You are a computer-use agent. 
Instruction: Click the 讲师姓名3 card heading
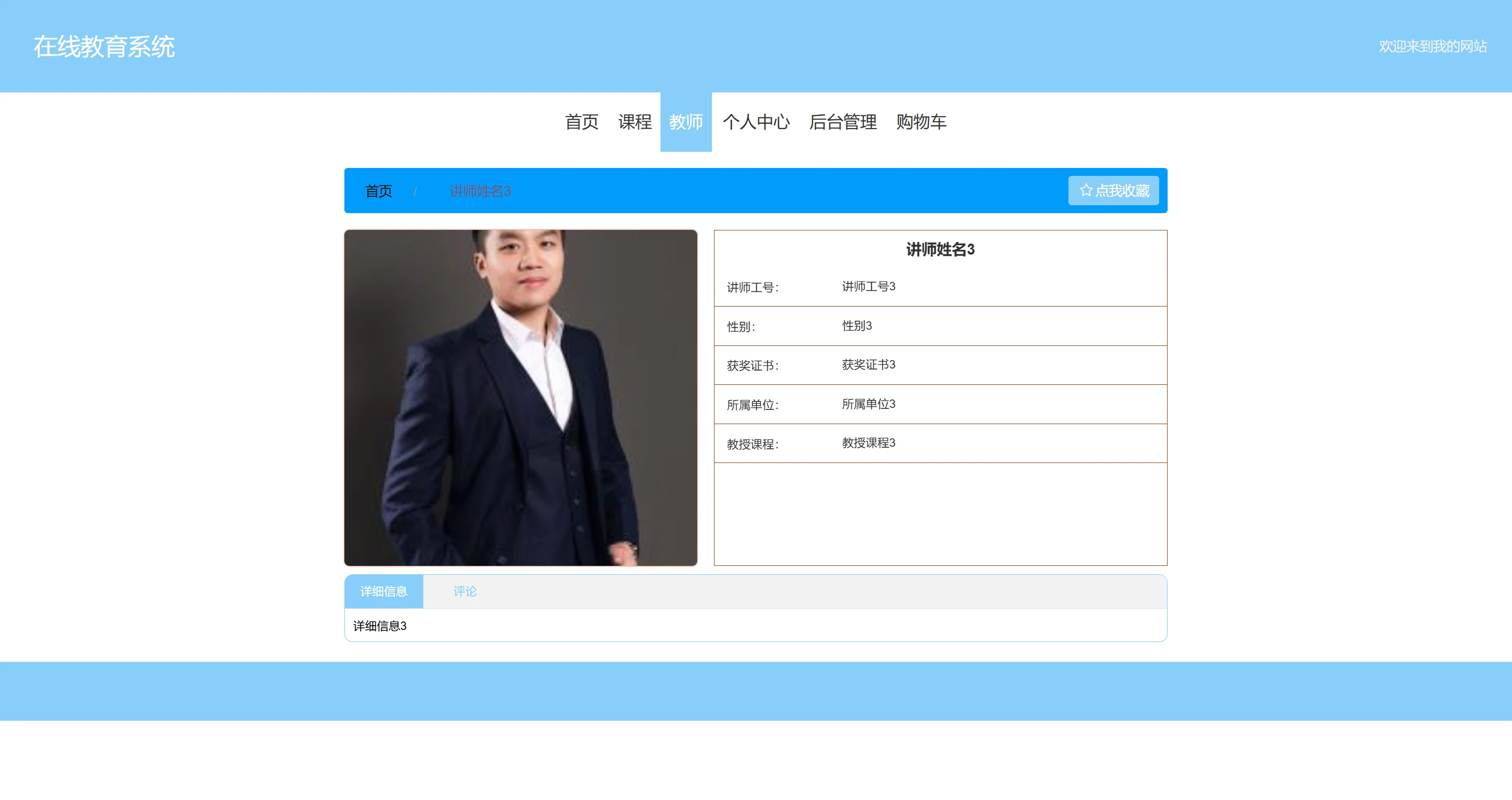[940, 249]
